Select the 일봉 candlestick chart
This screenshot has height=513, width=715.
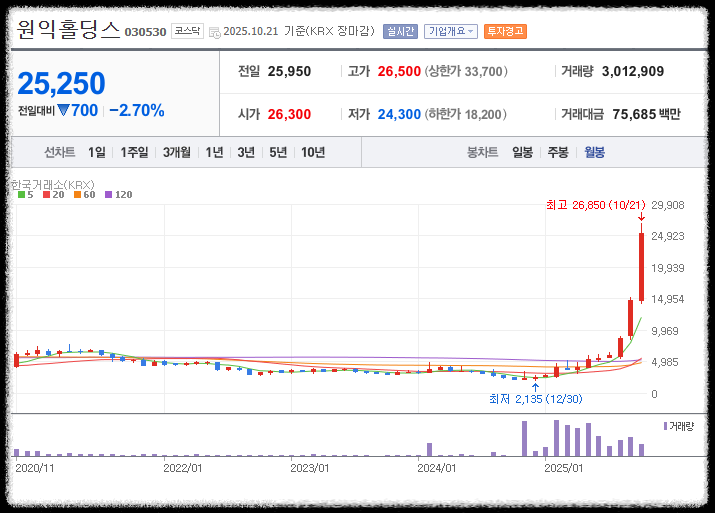coord(522,152)
